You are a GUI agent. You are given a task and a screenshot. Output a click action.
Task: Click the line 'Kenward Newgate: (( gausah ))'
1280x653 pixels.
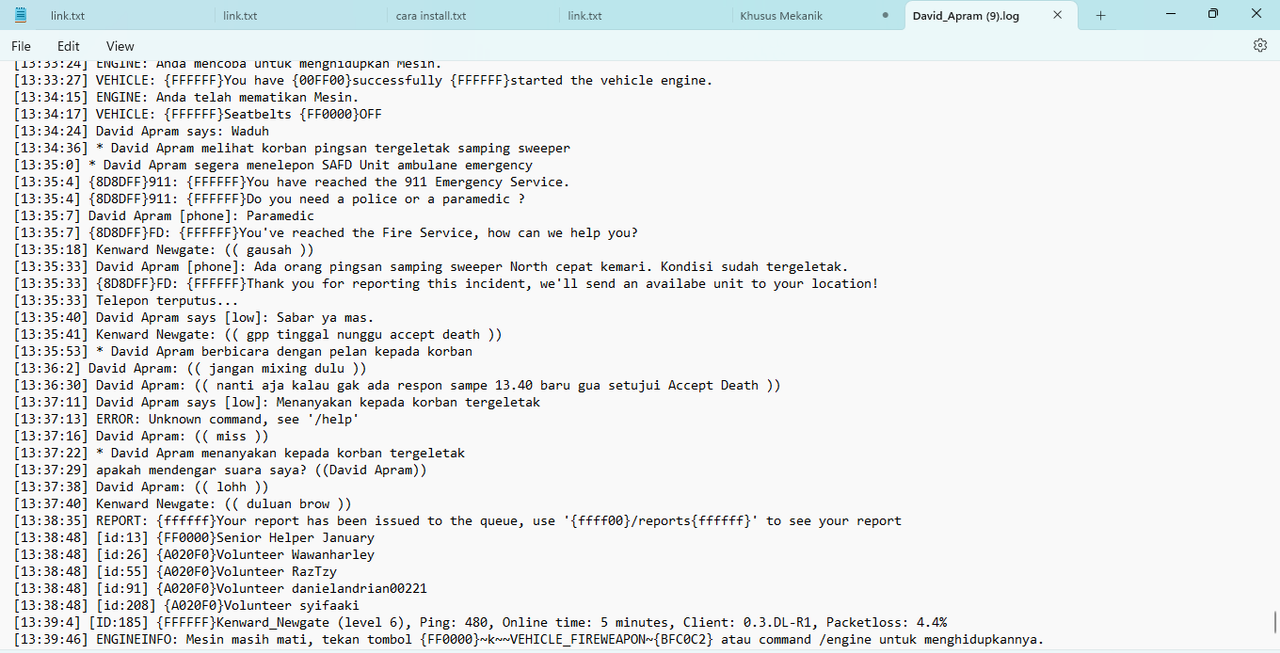pyautogui.click(x=164, y=250)
